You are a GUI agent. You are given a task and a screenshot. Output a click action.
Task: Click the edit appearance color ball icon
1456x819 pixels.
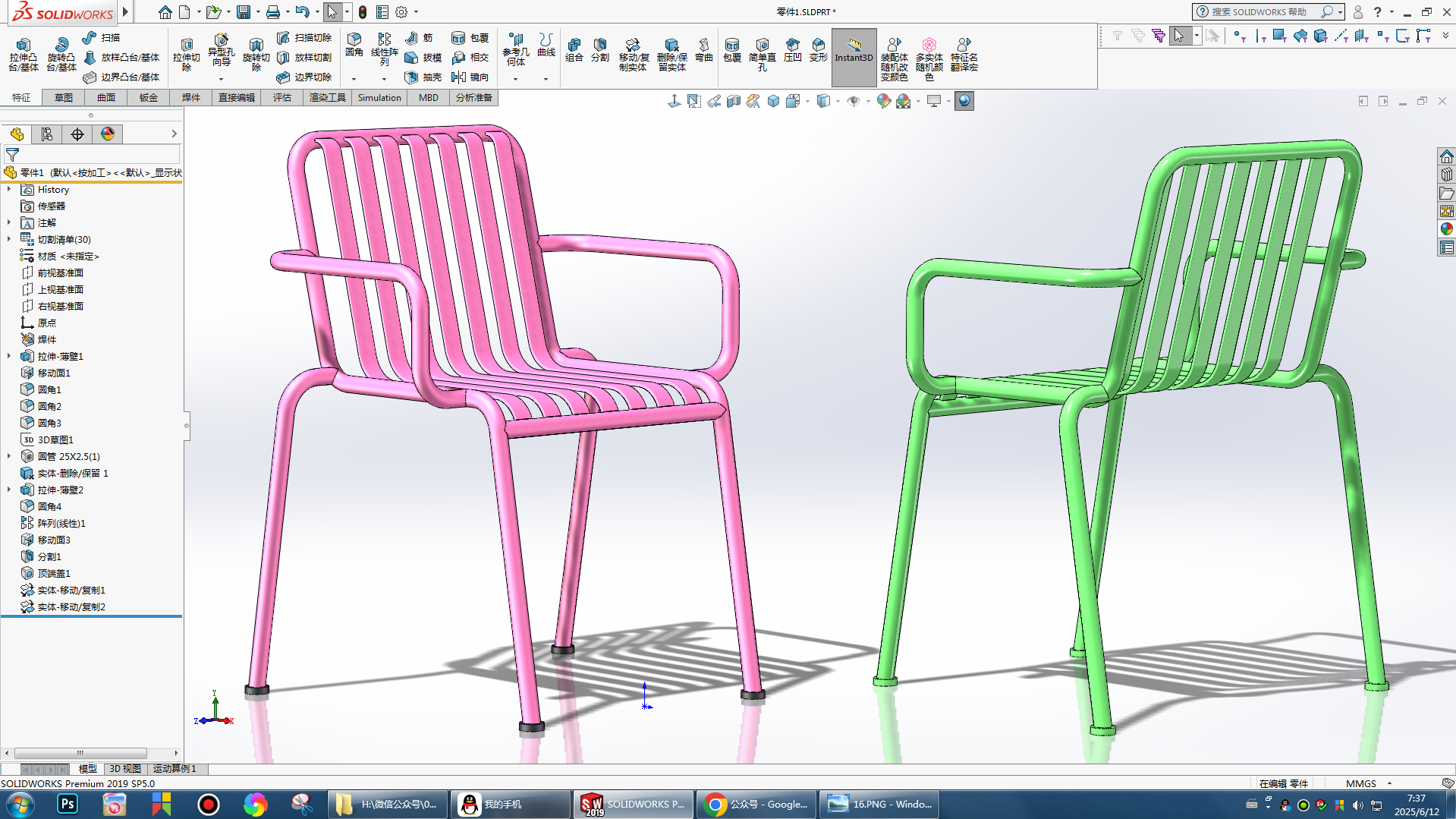pyautogui.click(x=883, y=101)
